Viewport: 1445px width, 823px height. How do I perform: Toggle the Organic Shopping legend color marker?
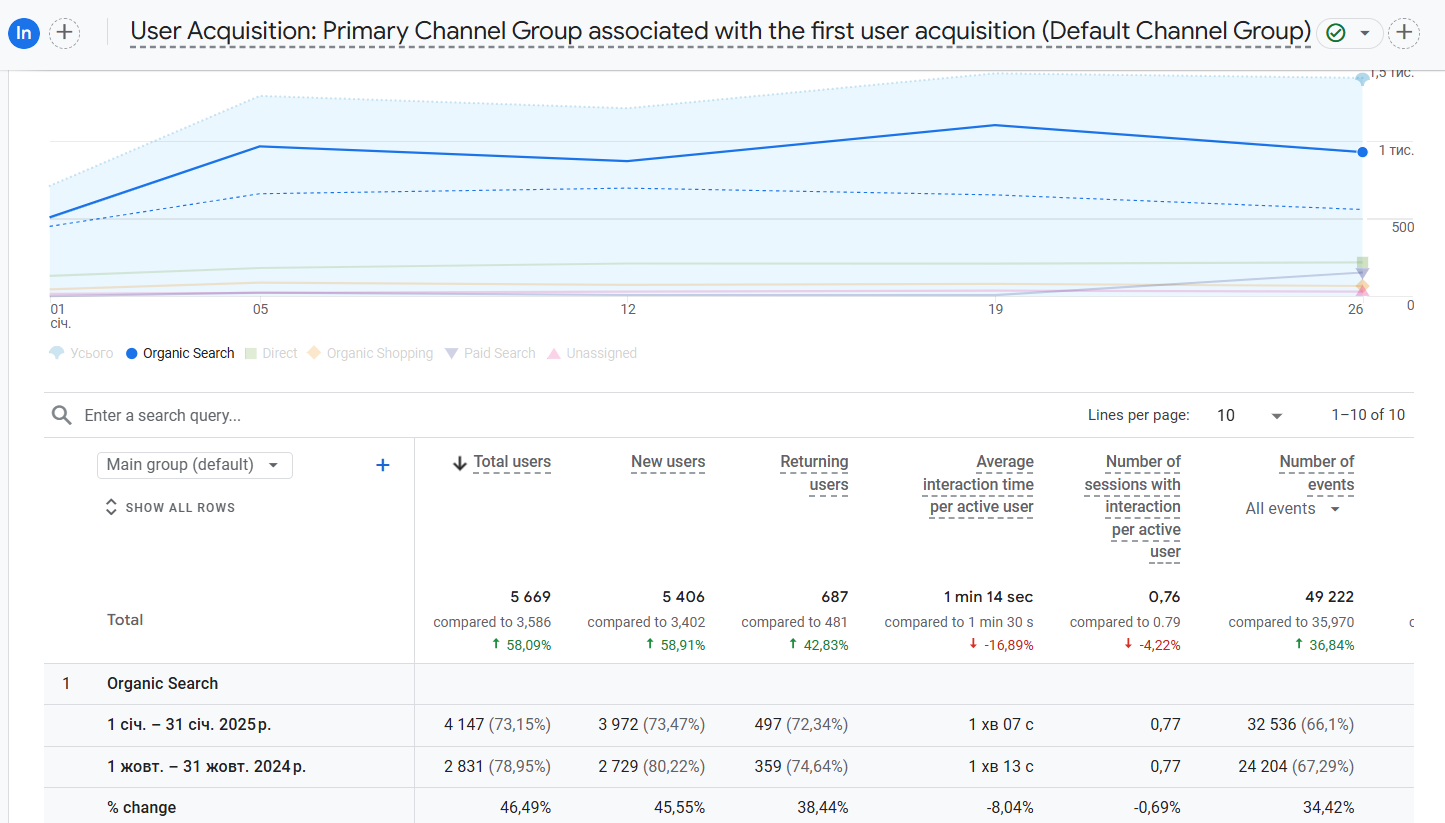(x=314, y=353)
